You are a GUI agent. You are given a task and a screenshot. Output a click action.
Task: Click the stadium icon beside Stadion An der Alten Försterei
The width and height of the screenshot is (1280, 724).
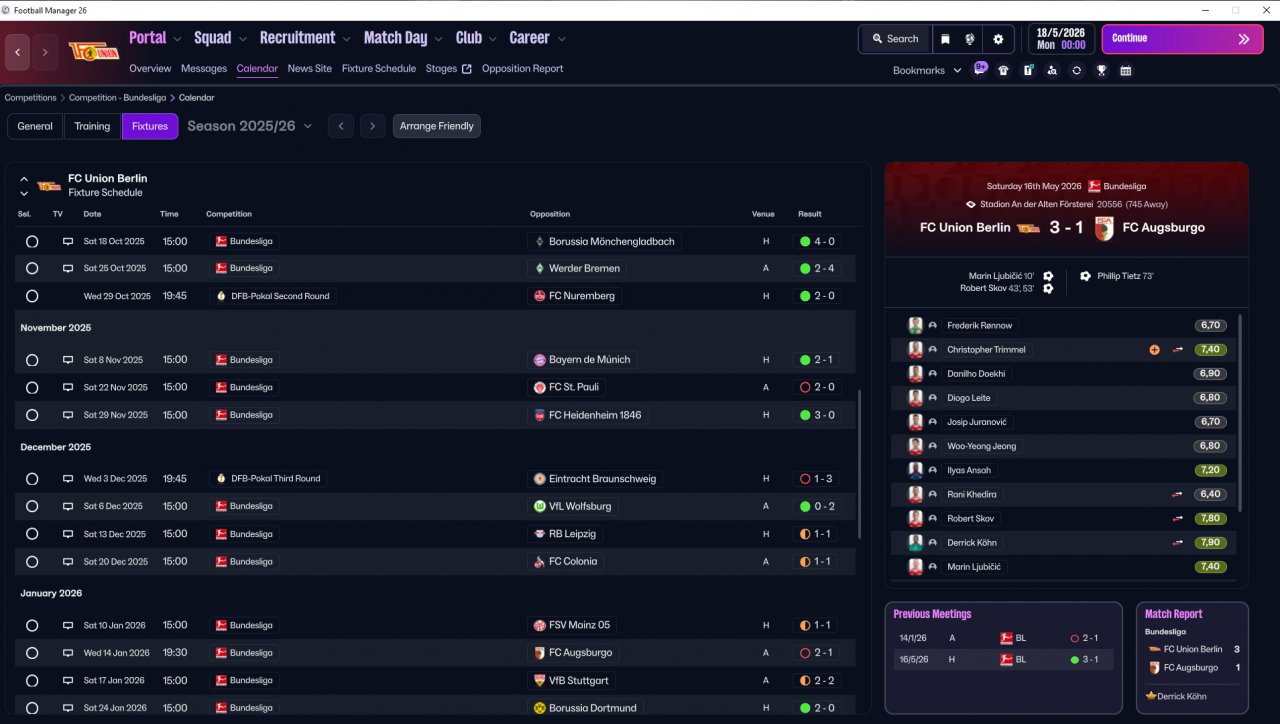(x=970, y=204)
